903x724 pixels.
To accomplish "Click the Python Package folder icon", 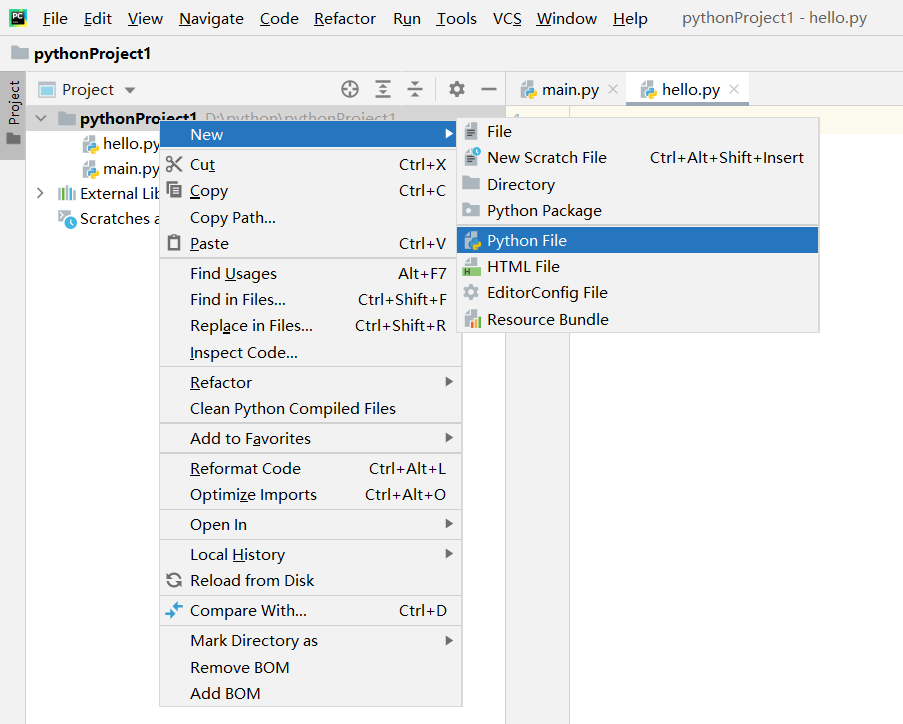I will [x=471, y=210].
